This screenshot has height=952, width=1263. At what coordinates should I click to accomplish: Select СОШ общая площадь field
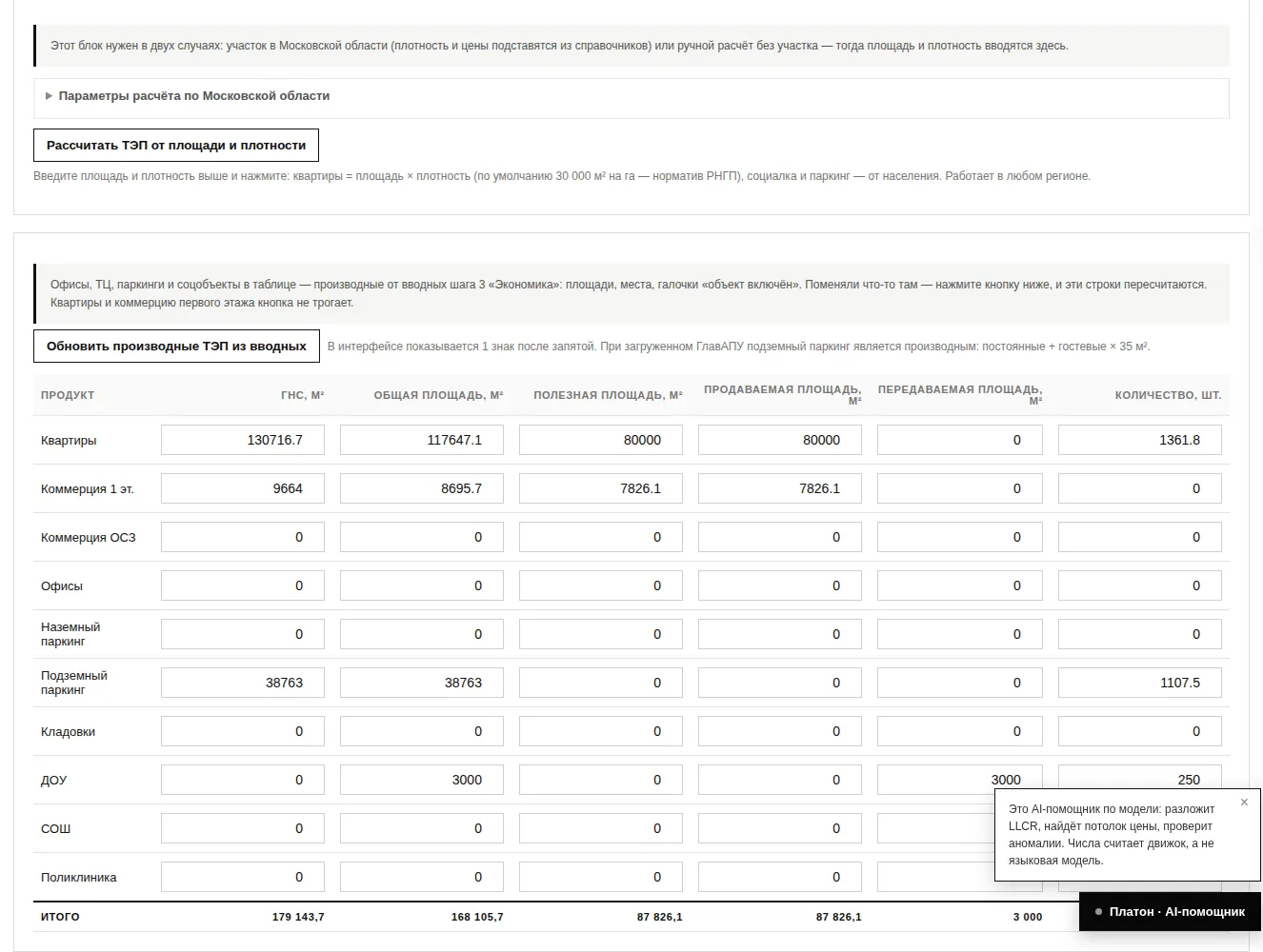tap(422, 828)
